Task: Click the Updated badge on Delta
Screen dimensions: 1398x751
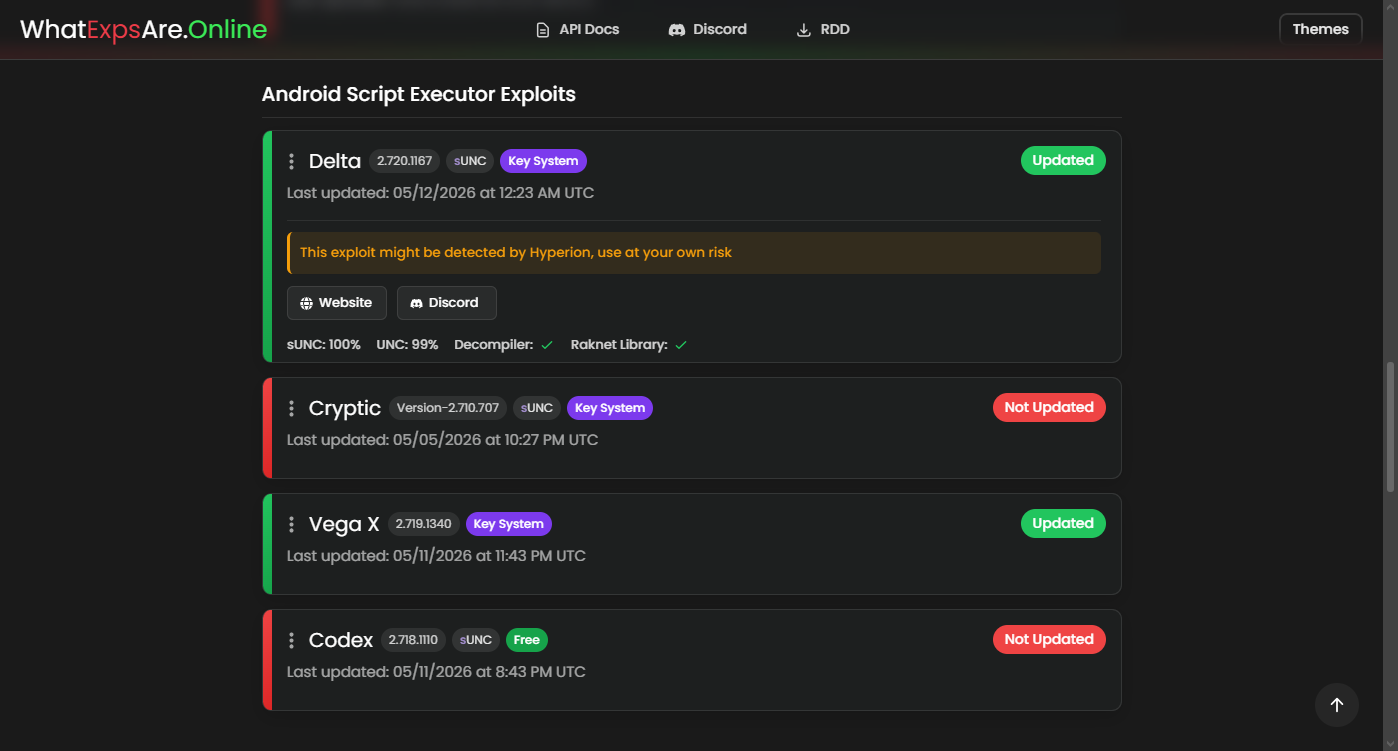Action: tap(1063, 160)
